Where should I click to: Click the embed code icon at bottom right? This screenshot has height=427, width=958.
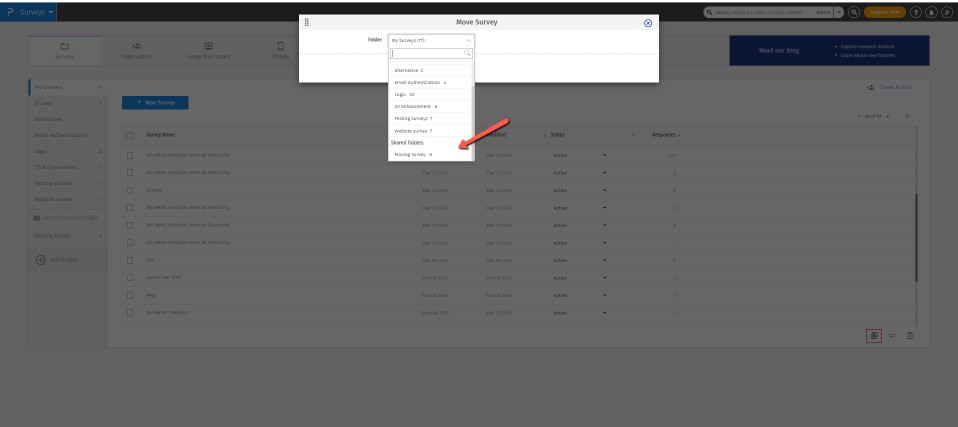[892, 335]
